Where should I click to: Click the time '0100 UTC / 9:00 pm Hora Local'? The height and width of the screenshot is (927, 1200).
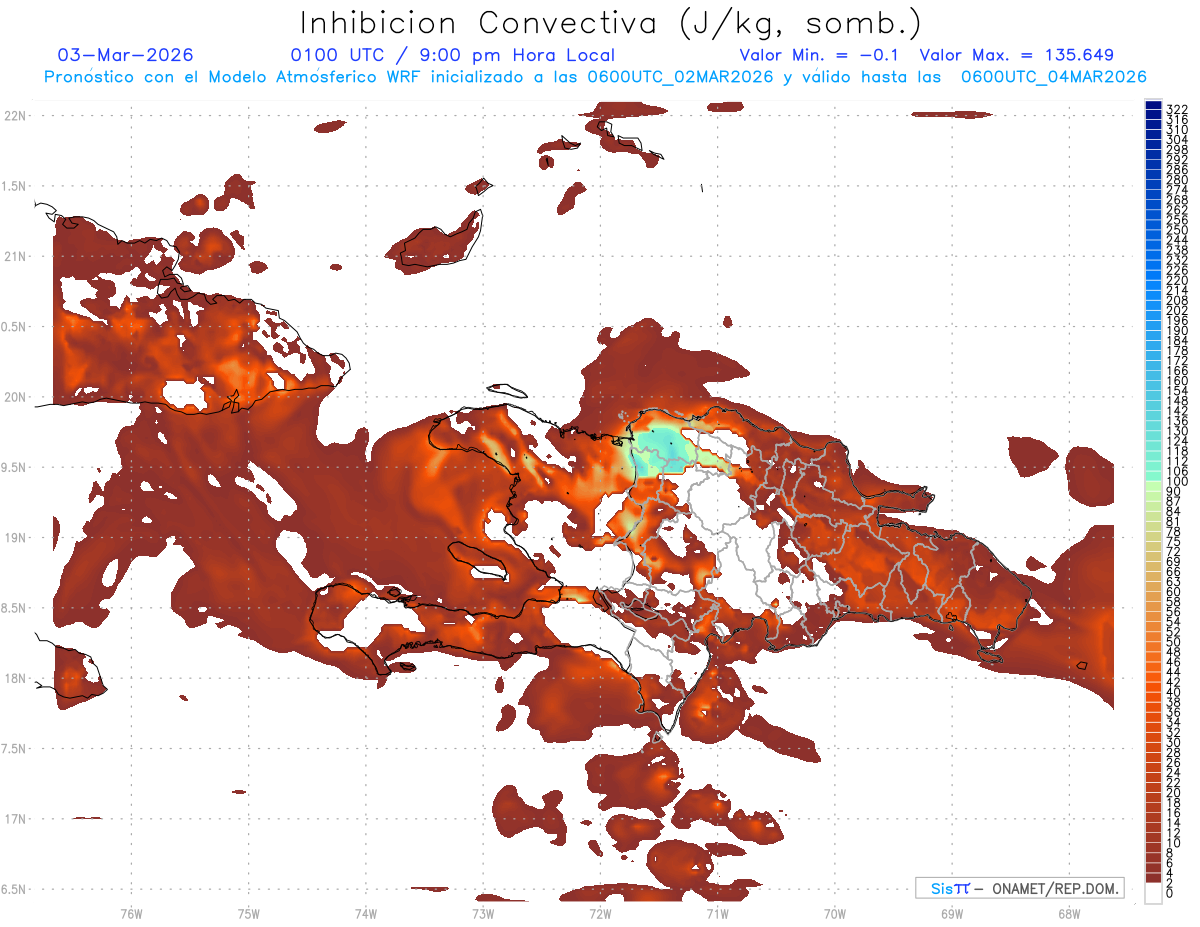tap(452, 55)
